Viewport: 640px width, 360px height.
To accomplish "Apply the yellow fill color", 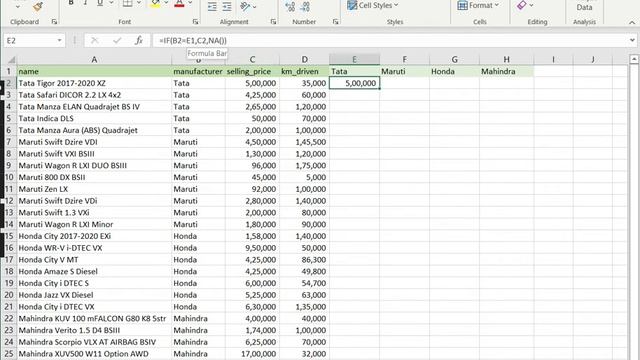I will point(156,4).
